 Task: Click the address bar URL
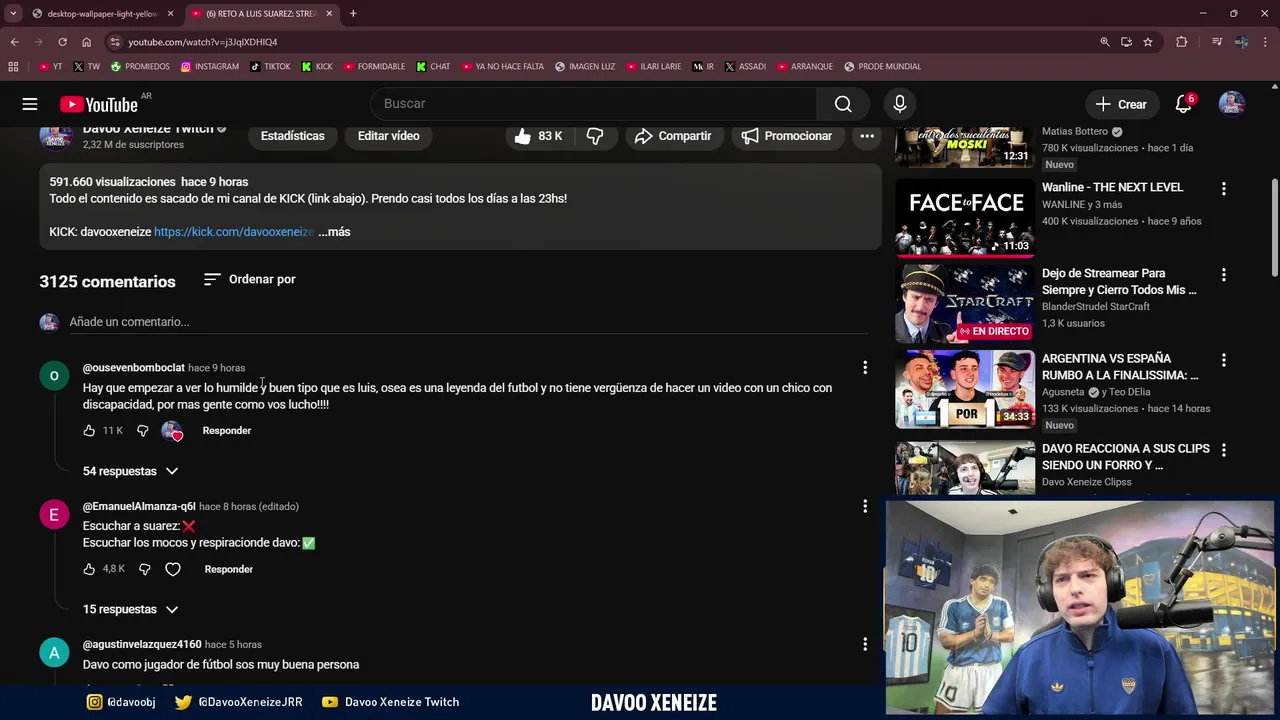point(203,42)
